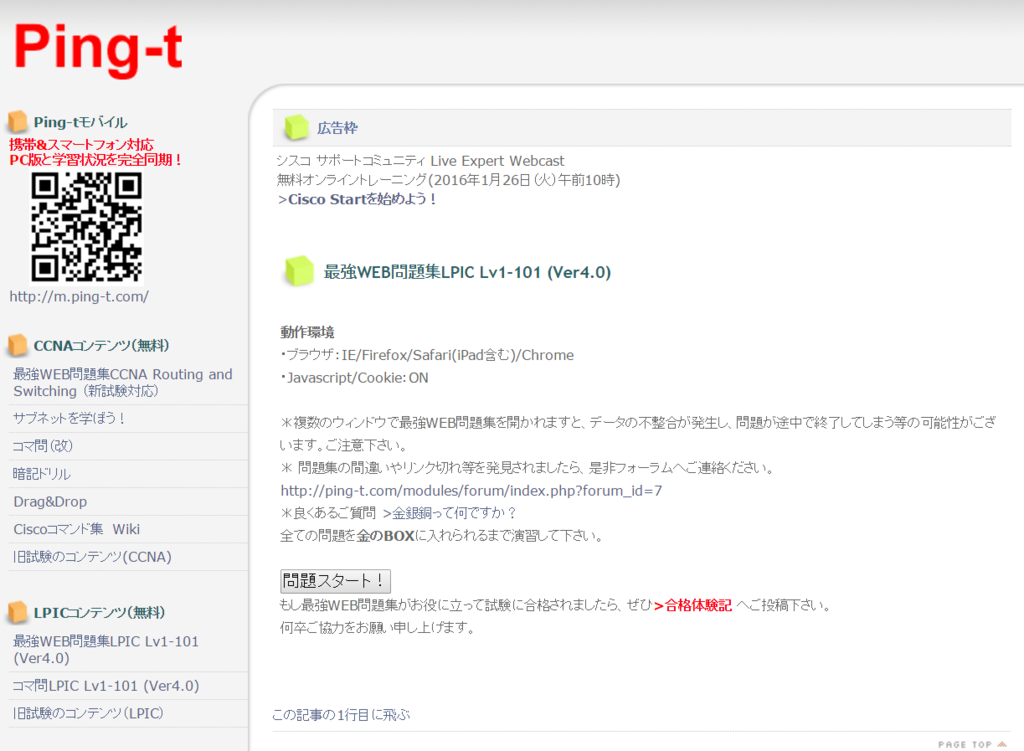Click the green cube icon beside 広告枠
This screenshot has width=1024, height=751.
(296, 127)
